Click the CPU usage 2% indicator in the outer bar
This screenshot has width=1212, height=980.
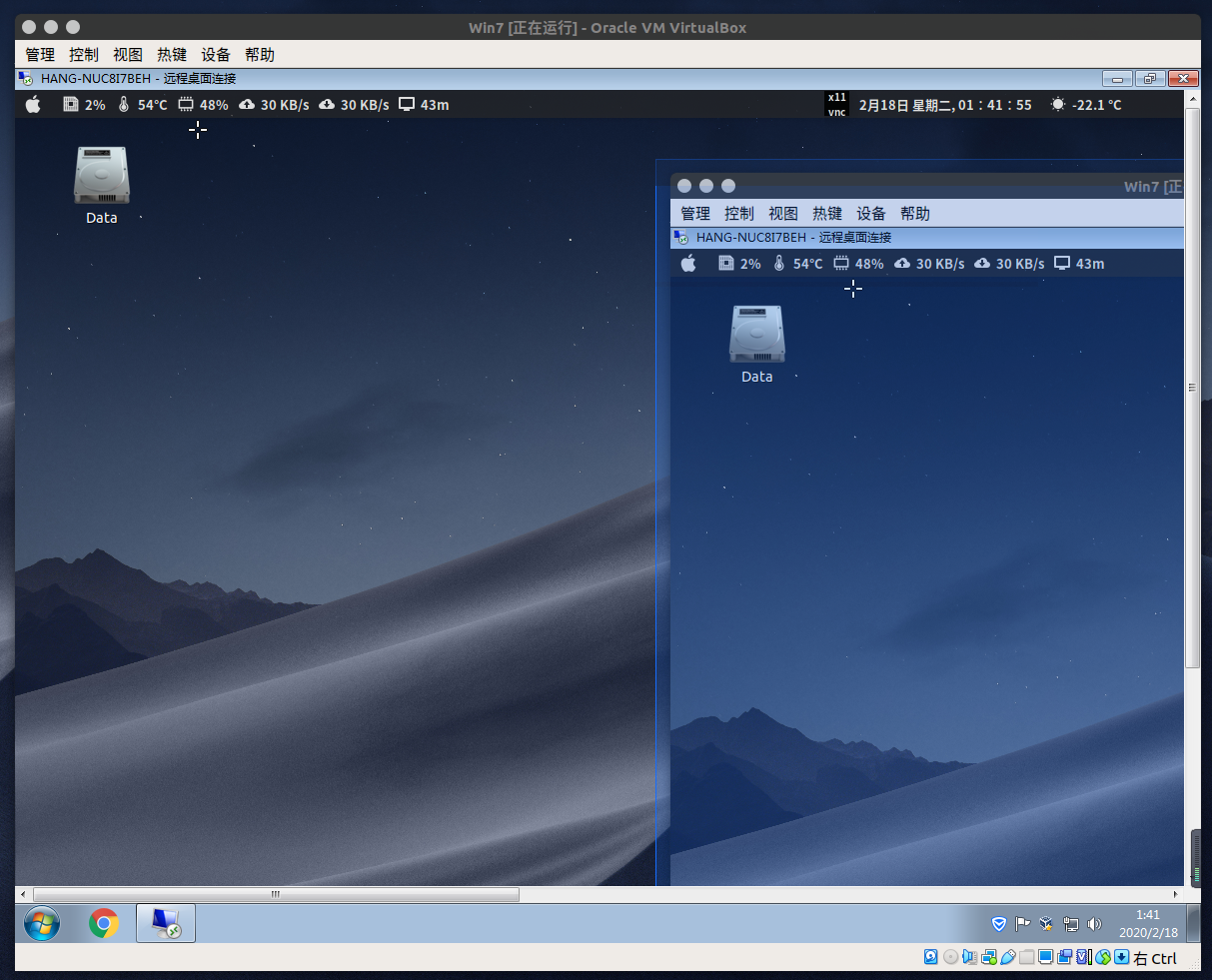pyautogui.click(x=84, y=104)
